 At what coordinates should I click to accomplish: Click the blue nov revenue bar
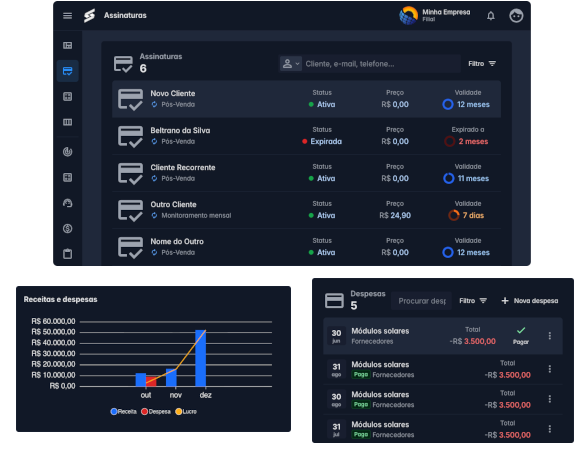pos(171,378)
